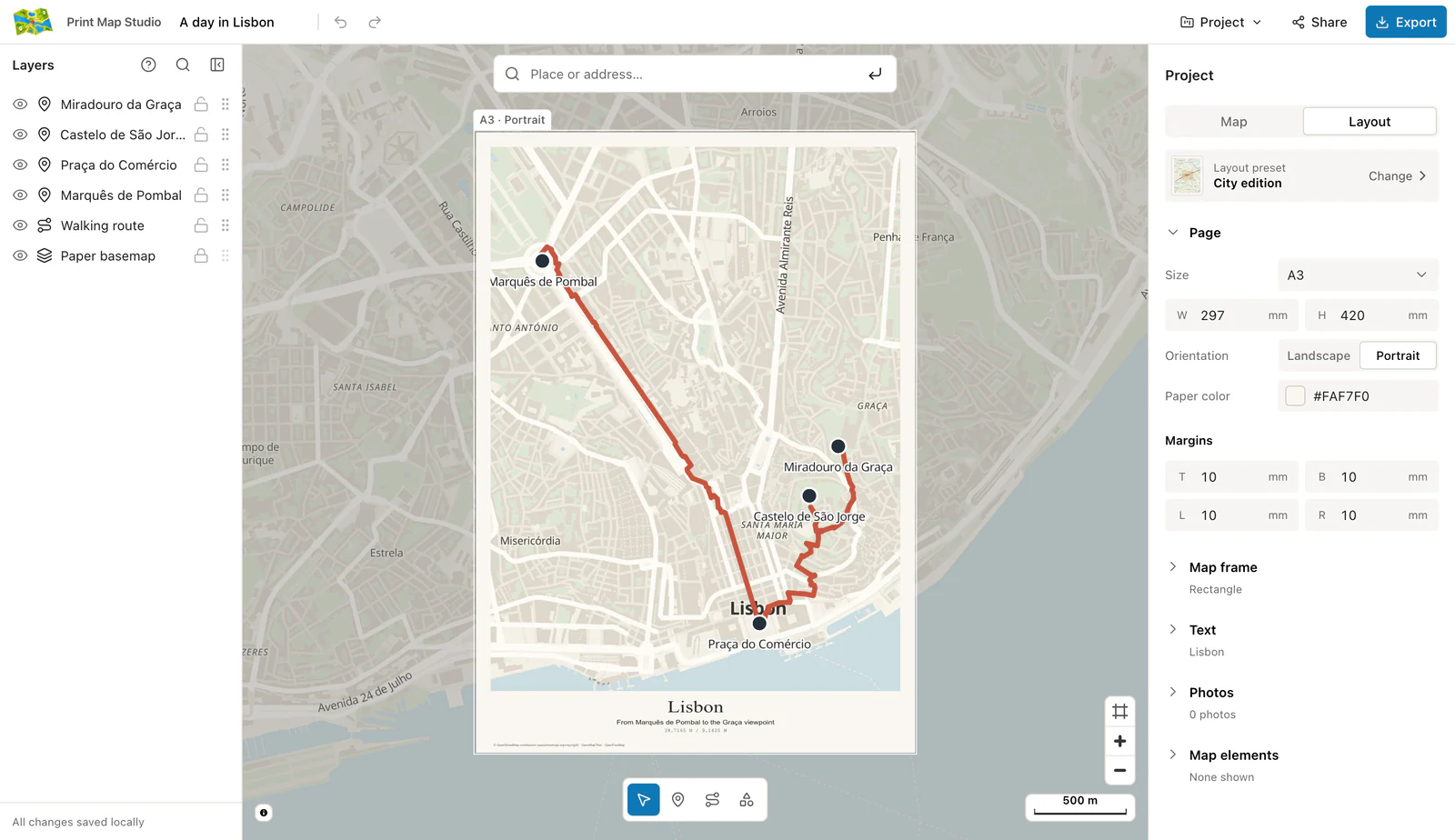Click the undo arrow icon
This screenshot has width=1455, height=840.
pyautogui.click(x=340, y=22)
